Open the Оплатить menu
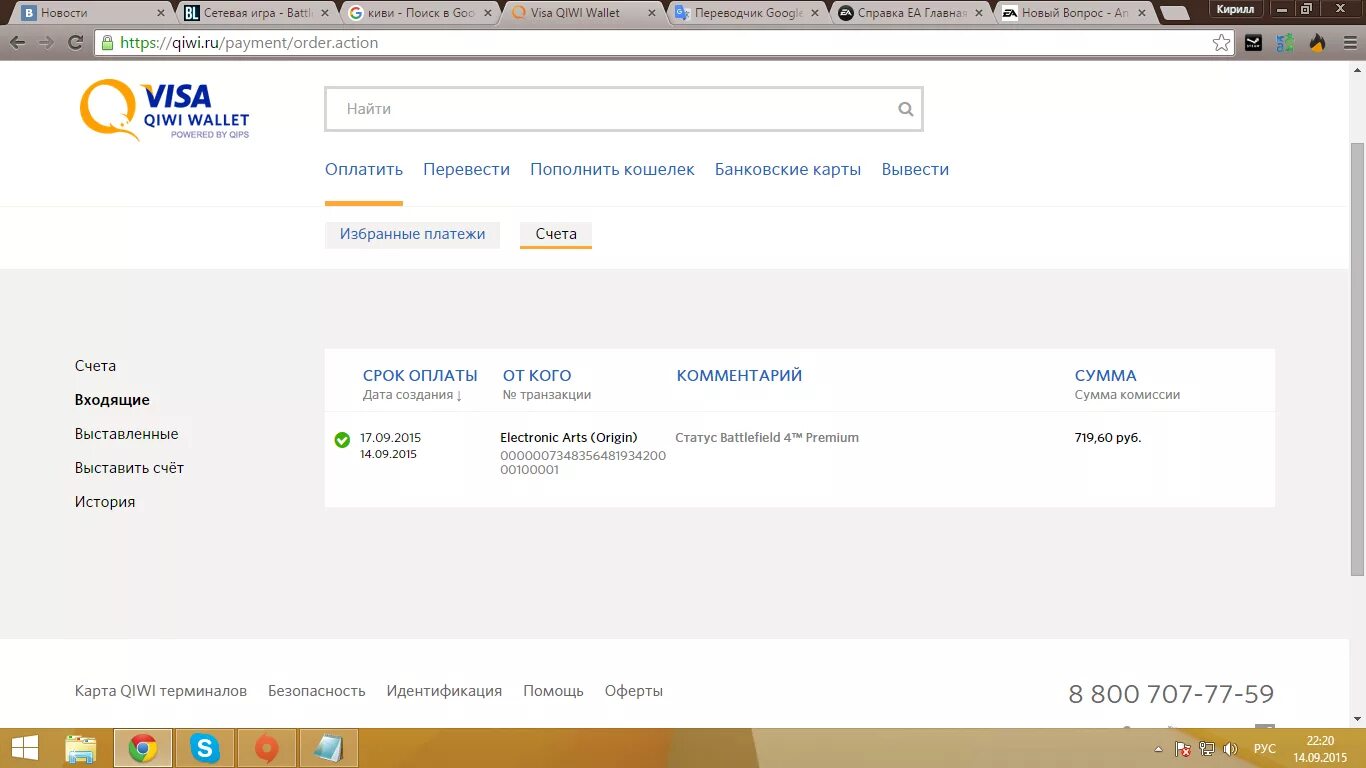The image size is (1366, 768). (x=364, y=170)
